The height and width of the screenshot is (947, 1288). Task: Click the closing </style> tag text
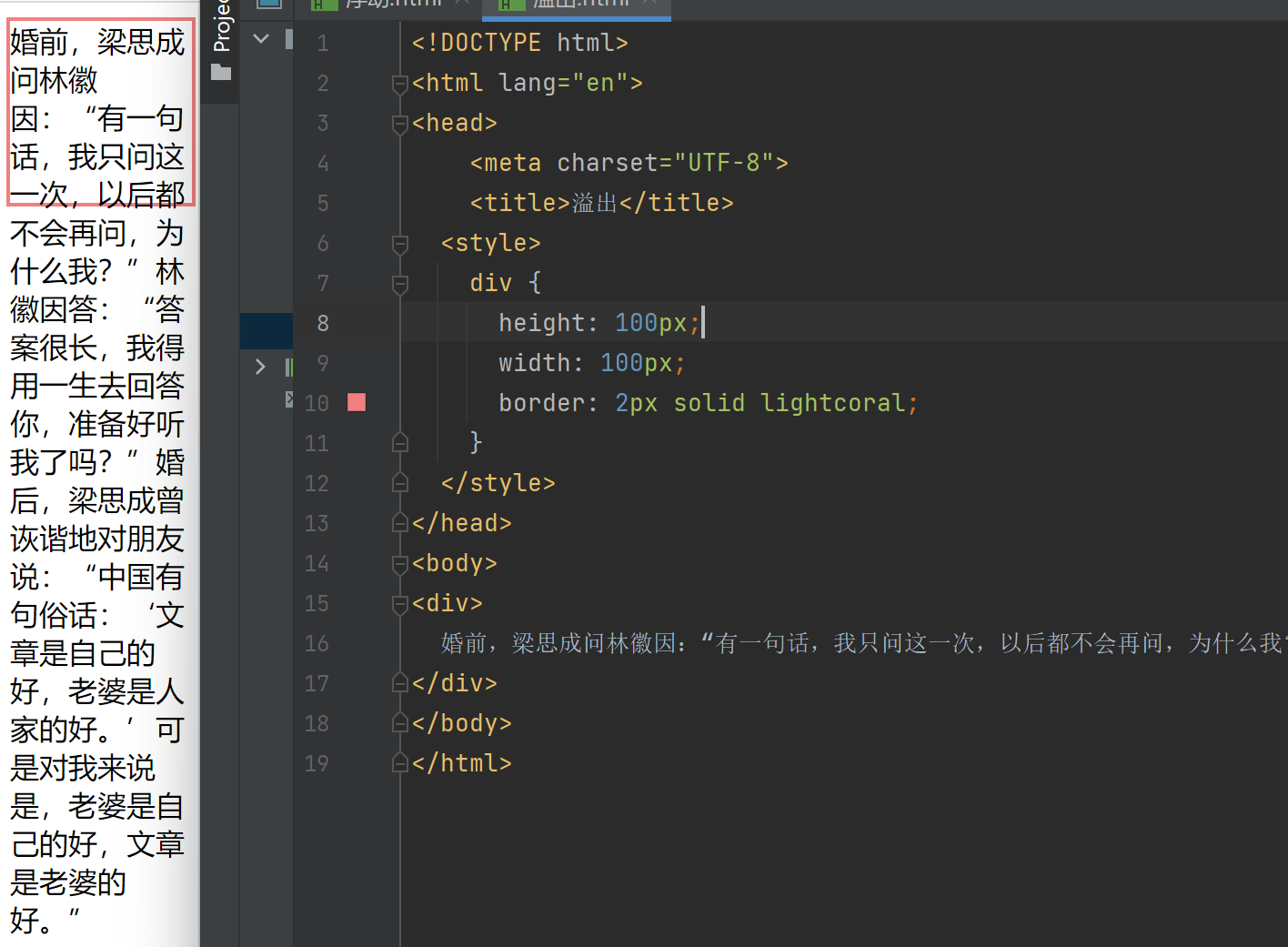tap(498, 483)
